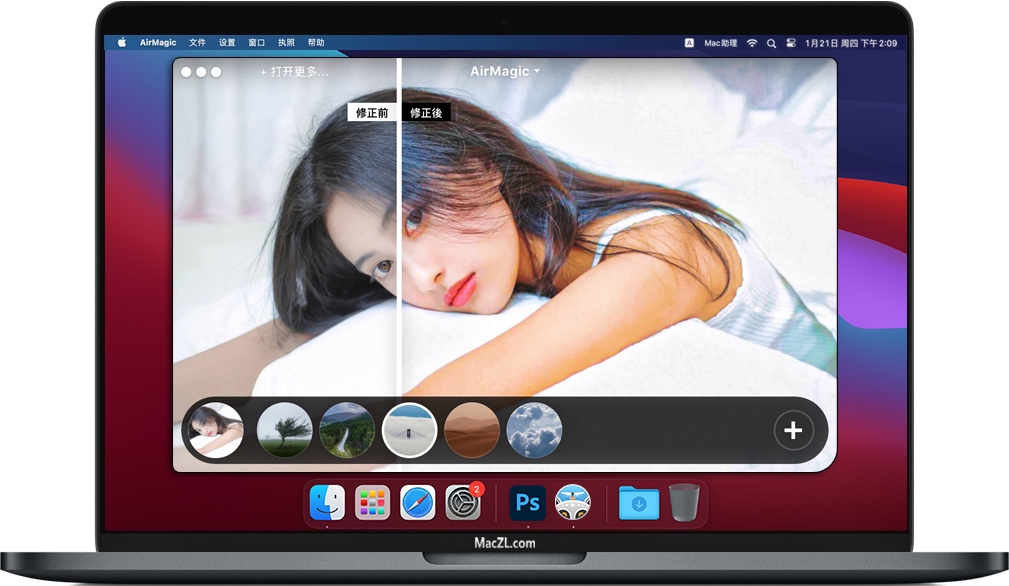Open the Trash from the Dock

[x=683, y=503]
